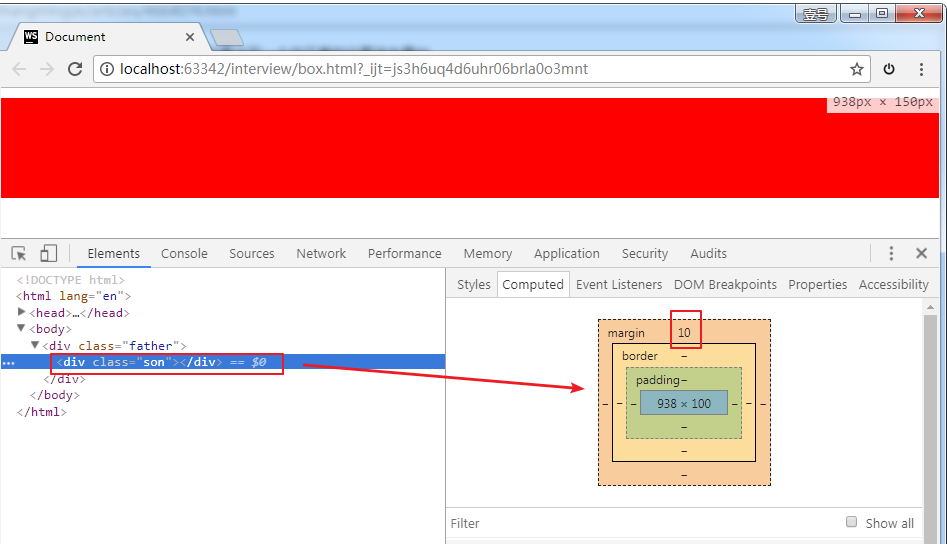The width and height of the screenshot is (947, 544).
Task: Click the power extension icon
Action: point(889,69)
